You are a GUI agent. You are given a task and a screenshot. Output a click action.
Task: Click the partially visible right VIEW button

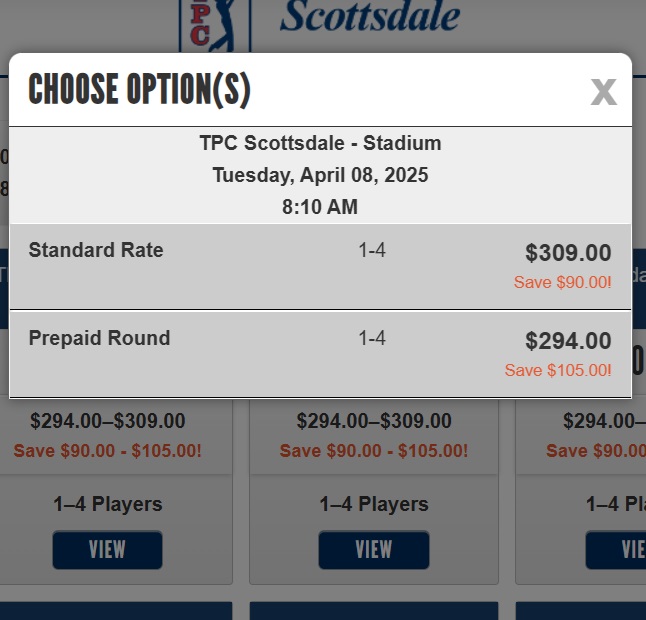616,550
